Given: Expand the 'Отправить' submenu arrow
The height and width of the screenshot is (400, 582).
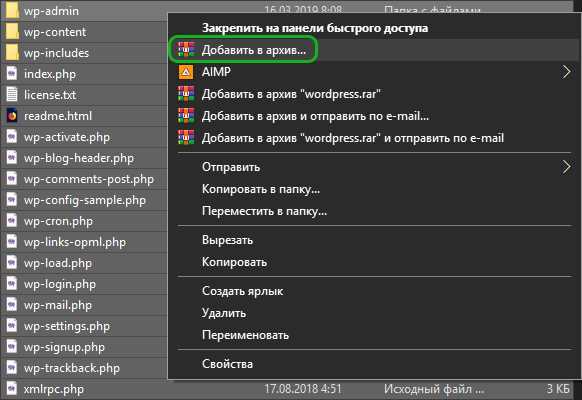Looking at the screenshot, I should pos(566,167).
